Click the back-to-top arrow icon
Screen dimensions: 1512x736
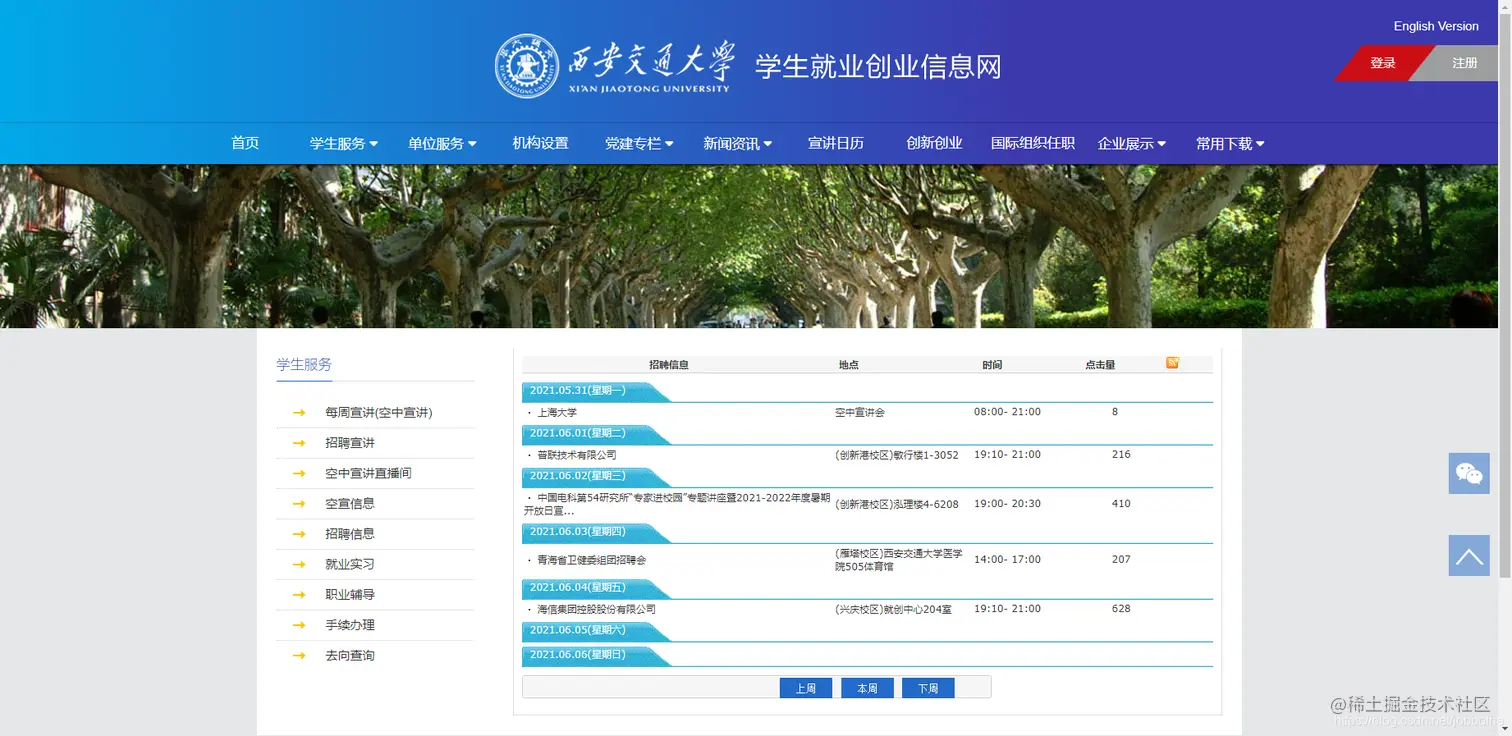tap(1468, 555)
